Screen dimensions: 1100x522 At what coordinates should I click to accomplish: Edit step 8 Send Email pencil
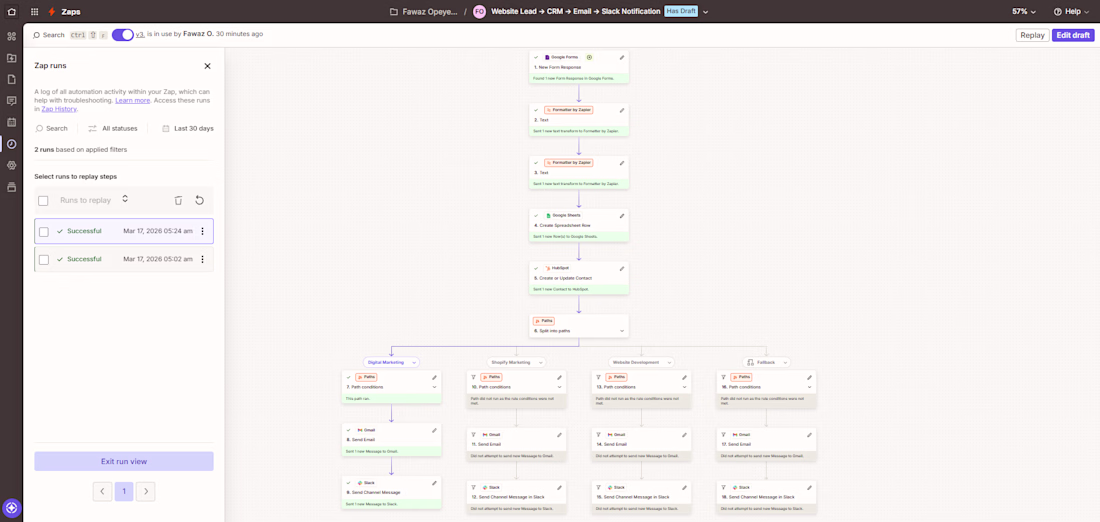[x=434, y=430]
